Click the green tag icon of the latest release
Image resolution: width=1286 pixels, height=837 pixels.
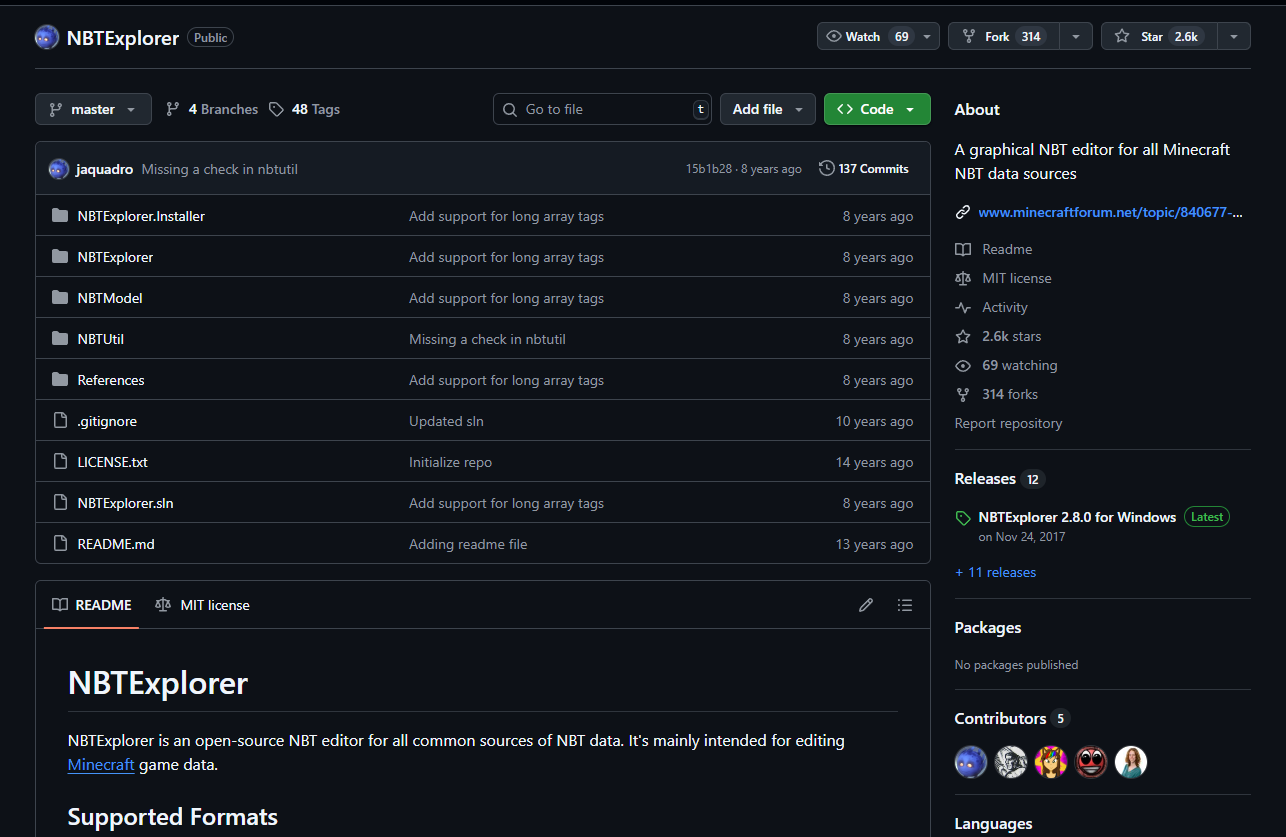pyautogui.click(x=963, y=518)
